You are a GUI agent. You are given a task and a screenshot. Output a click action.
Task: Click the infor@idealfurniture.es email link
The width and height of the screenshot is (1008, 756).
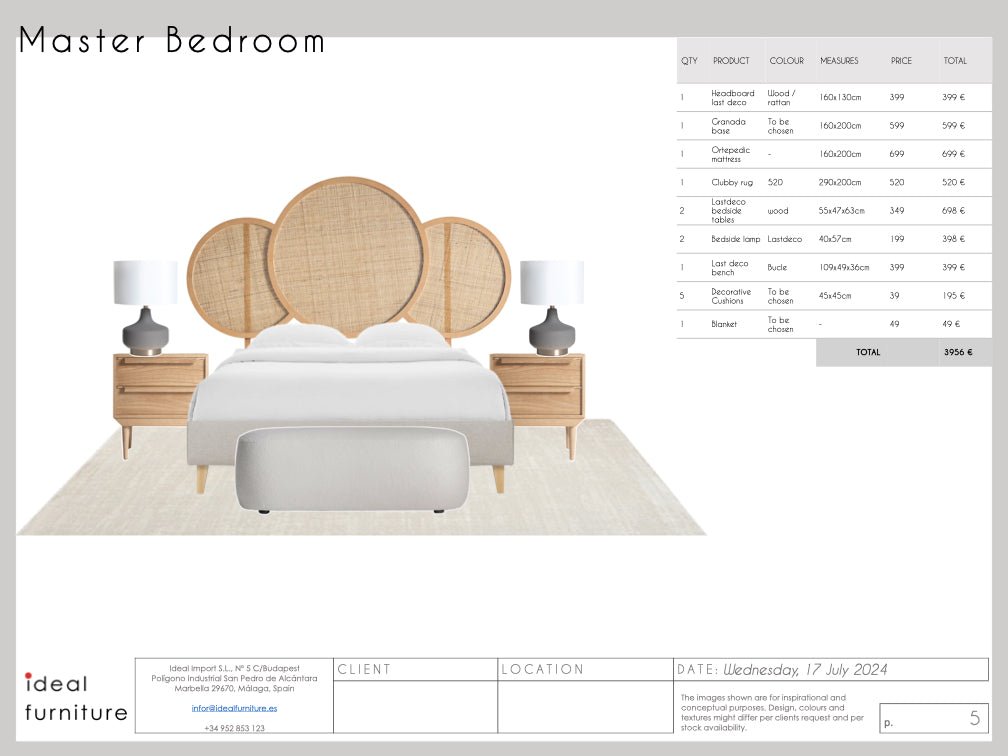(234, 708)
